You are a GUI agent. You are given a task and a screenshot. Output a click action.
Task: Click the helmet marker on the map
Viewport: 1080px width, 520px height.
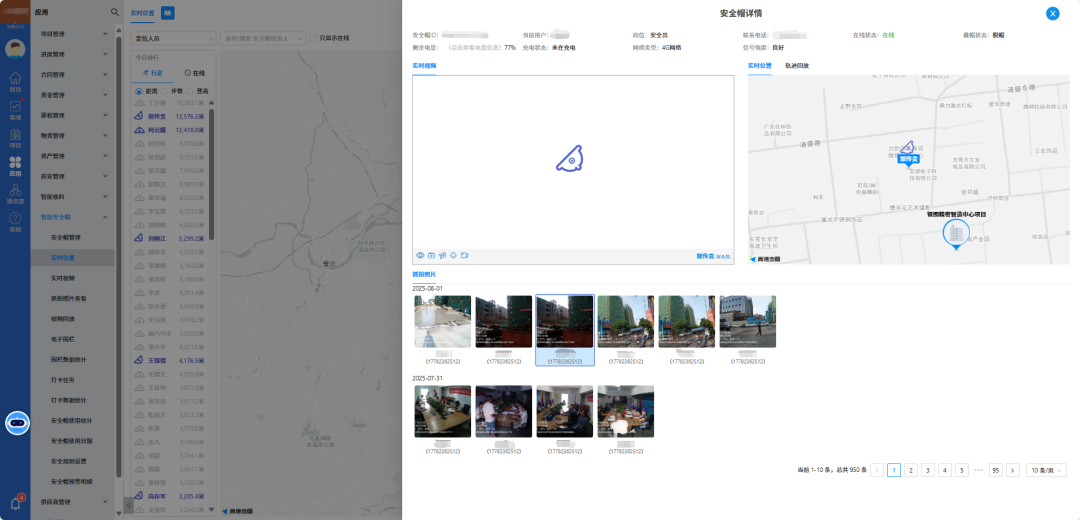(908, 148)
